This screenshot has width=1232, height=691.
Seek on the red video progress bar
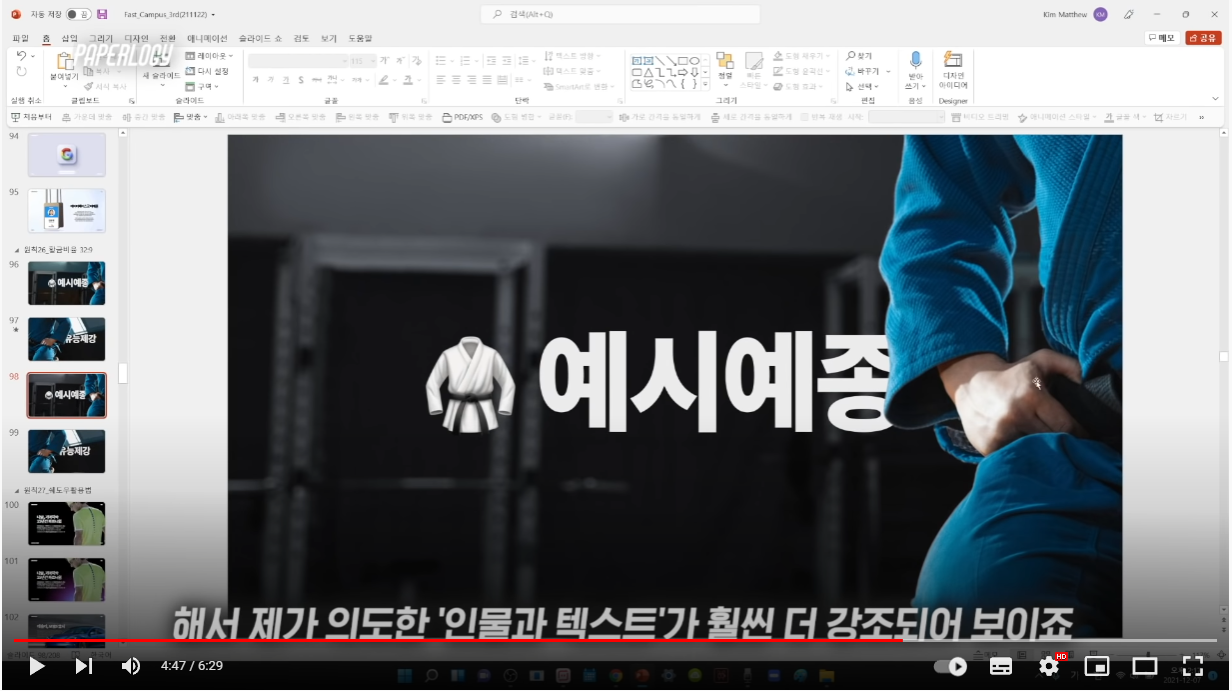[615, 640]
